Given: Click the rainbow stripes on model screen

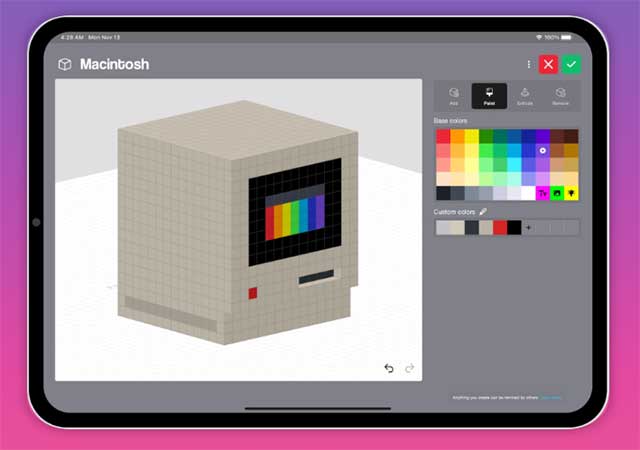Looking at the screenshot, I should pos(295,217).
